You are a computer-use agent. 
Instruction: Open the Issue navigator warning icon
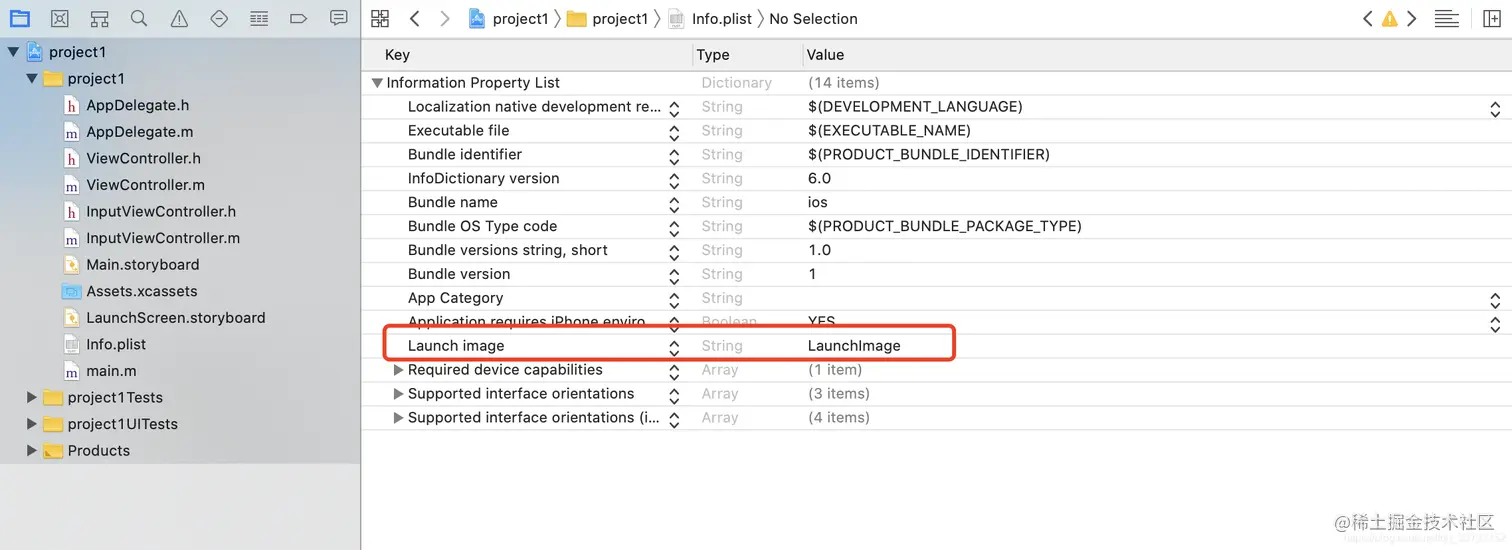click(179, 19)
